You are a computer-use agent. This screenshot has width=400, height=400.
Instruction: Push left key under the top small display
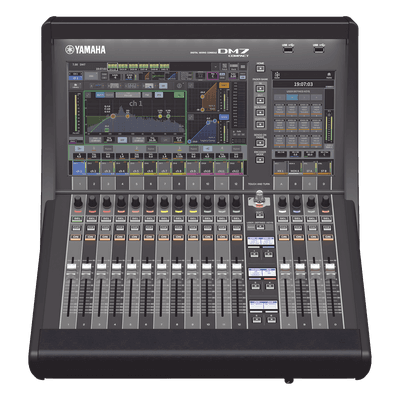(x=254, y=254)
